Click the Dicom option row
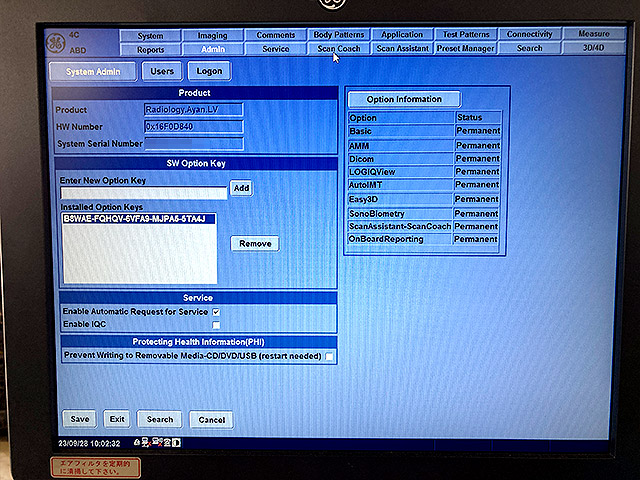This screenshot has height=480, width=640. pos(424,159)
